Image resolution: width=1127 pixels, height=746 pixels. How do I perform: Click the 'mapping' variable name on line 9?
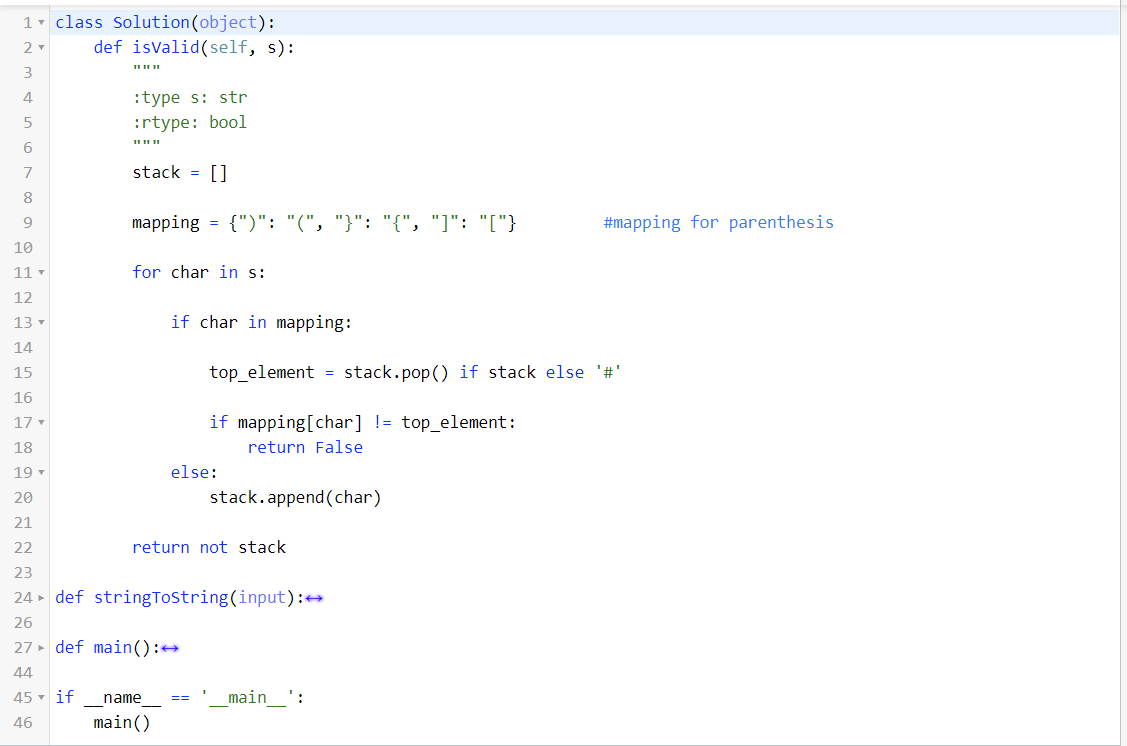166,224
